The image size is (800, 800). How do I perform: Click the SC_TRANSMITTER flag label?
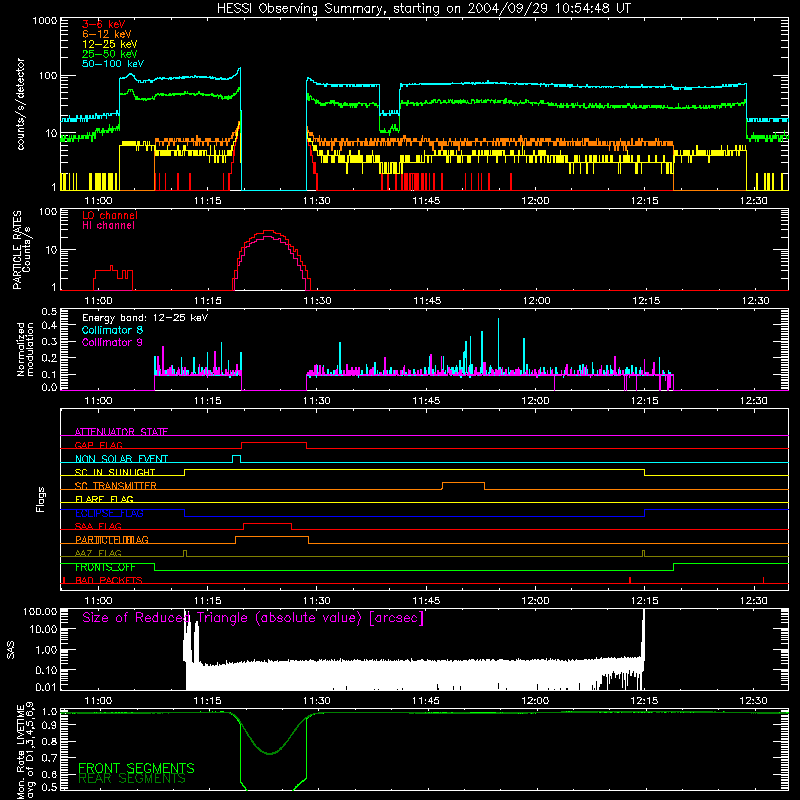click(x=115, y=486)
